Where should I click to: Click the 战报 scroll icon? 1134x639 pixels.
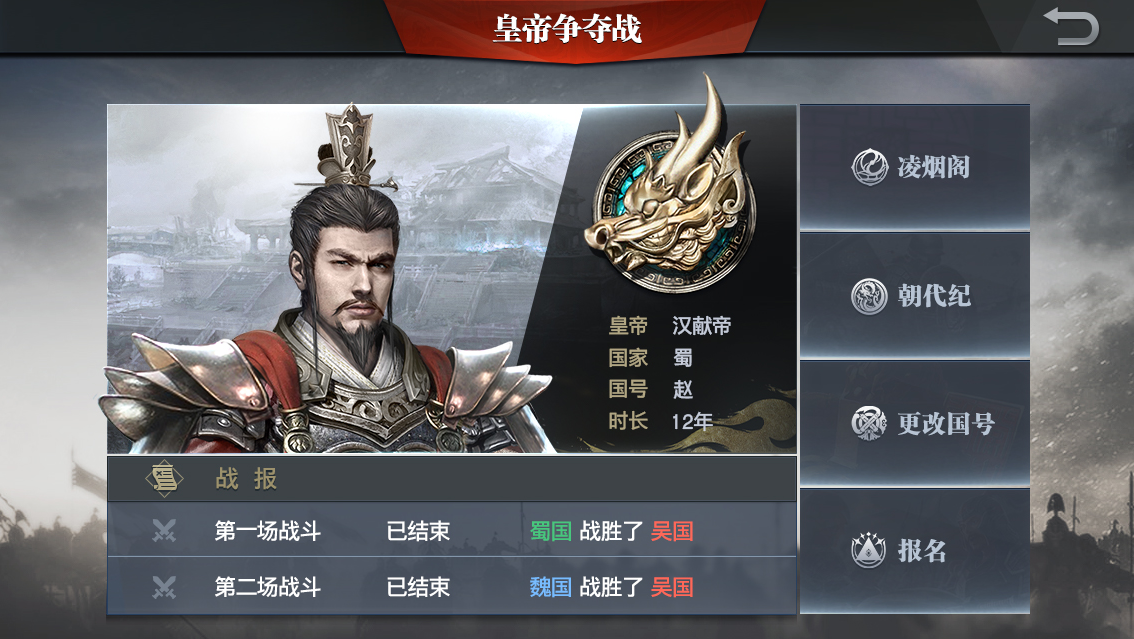click(x=164, y=479)
